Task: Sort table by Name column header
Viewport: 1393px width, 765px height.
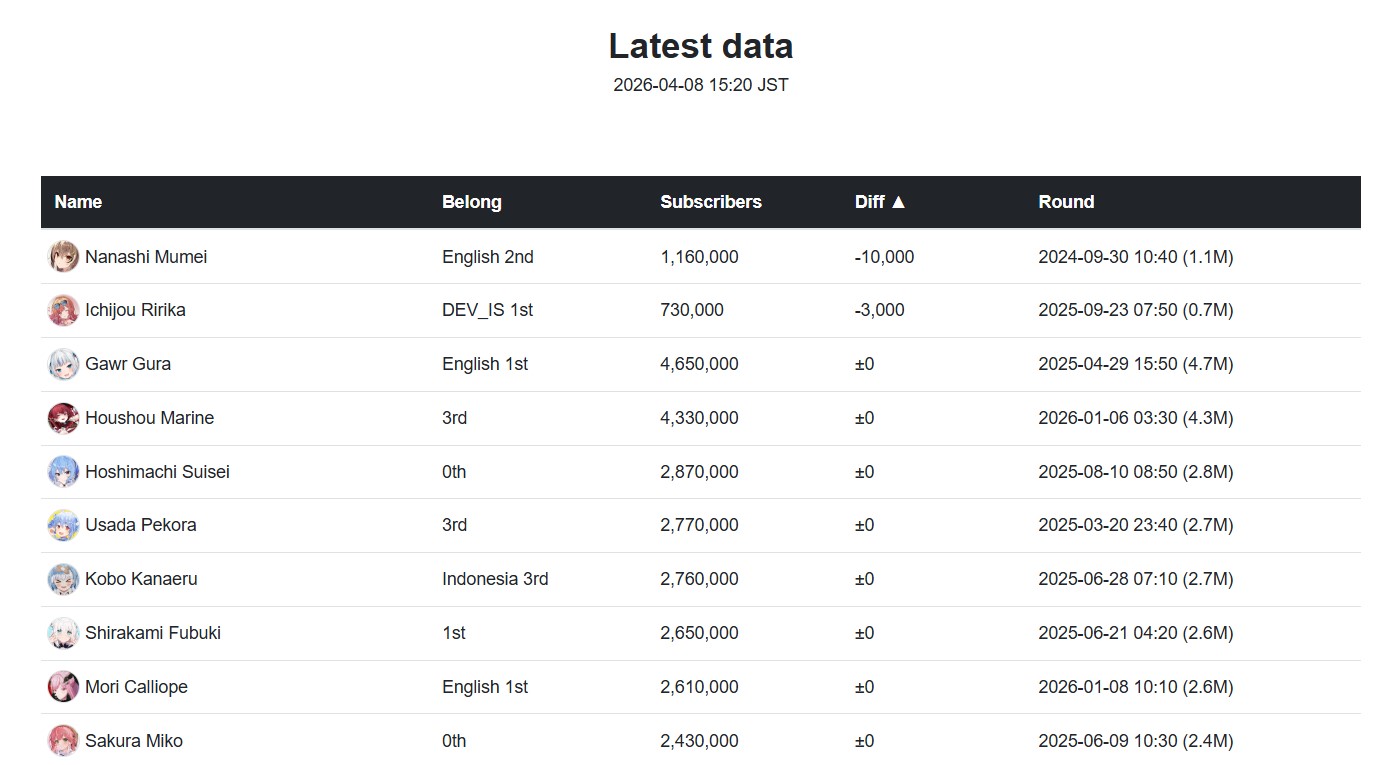Action: [78, 202]
